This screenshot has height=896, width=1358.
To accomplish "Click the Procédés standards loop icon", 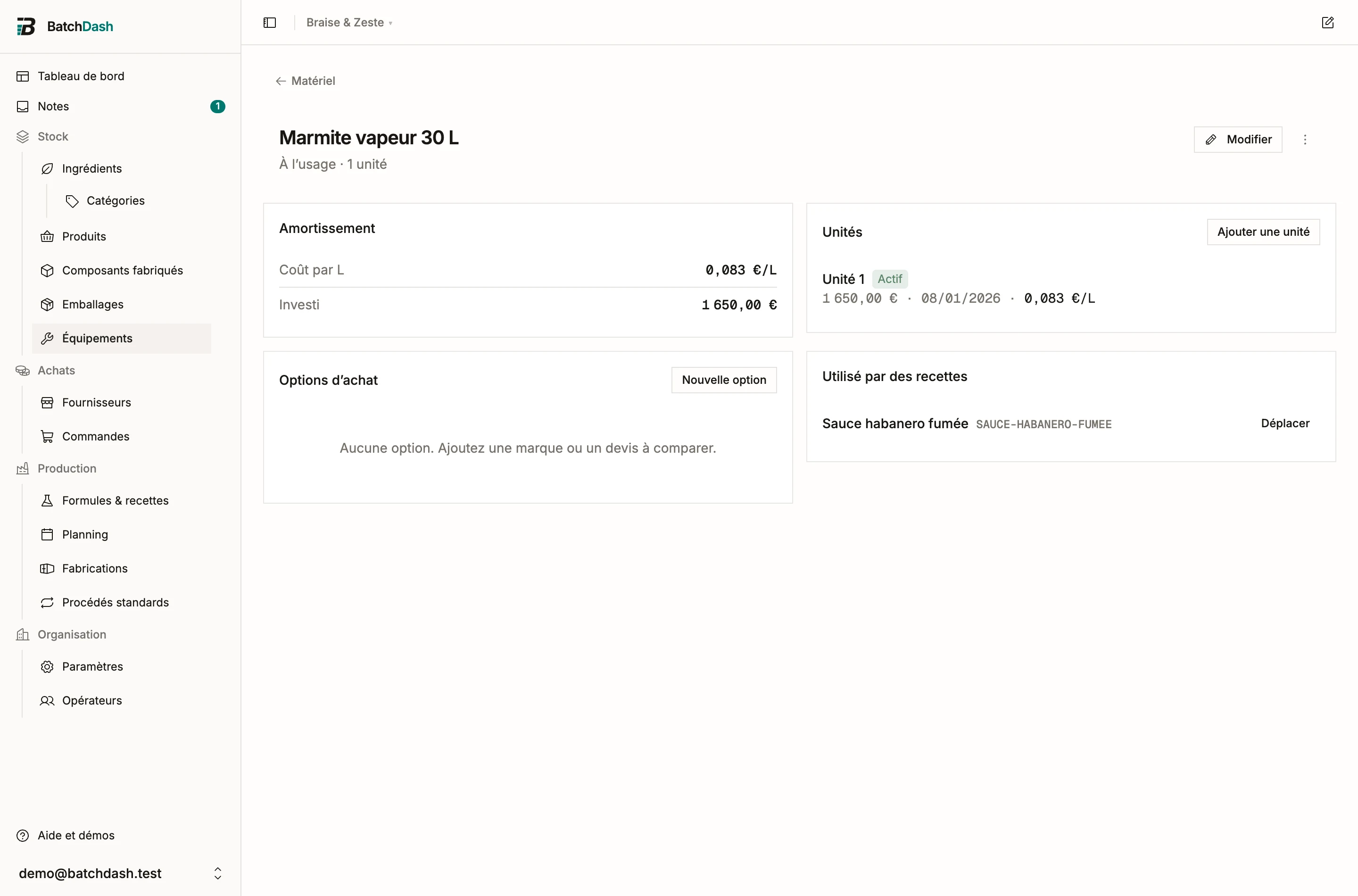I will [x=48, y=602].
